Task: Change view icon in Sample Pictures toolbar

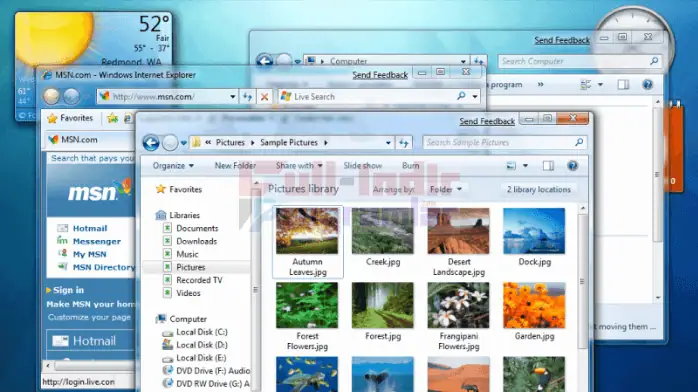Action: [511, 166]
